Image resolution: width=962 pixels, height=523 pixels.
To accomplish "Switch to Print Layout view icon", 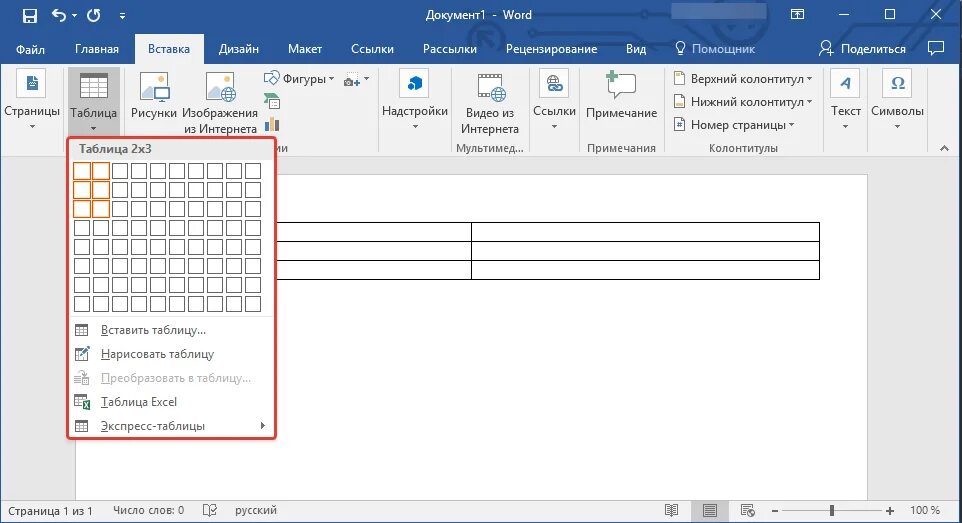I will click(710, 510).
